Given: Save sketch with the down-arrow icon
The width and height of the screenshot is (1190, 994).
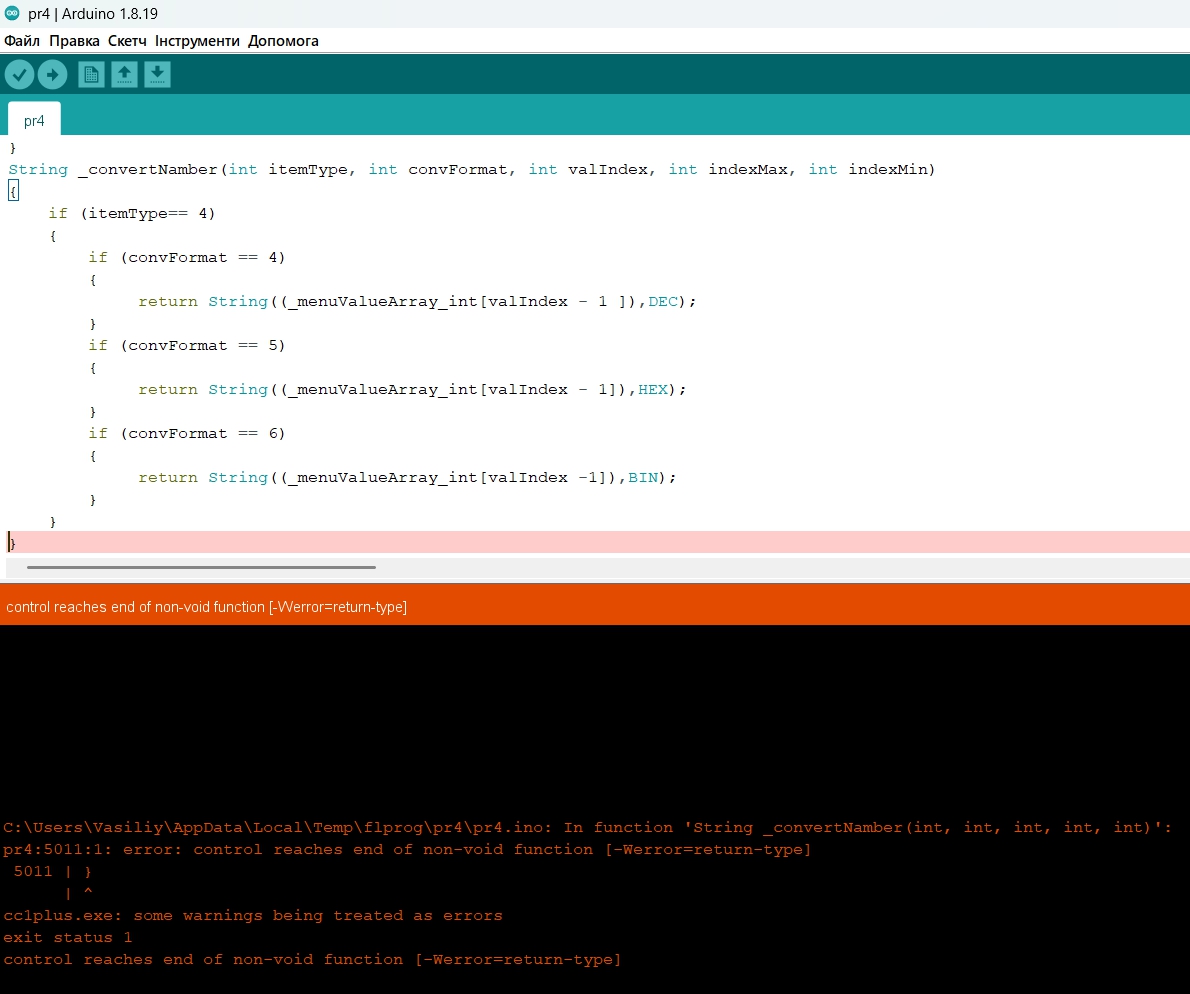Looking at the screenshot, I should point(157,74).
